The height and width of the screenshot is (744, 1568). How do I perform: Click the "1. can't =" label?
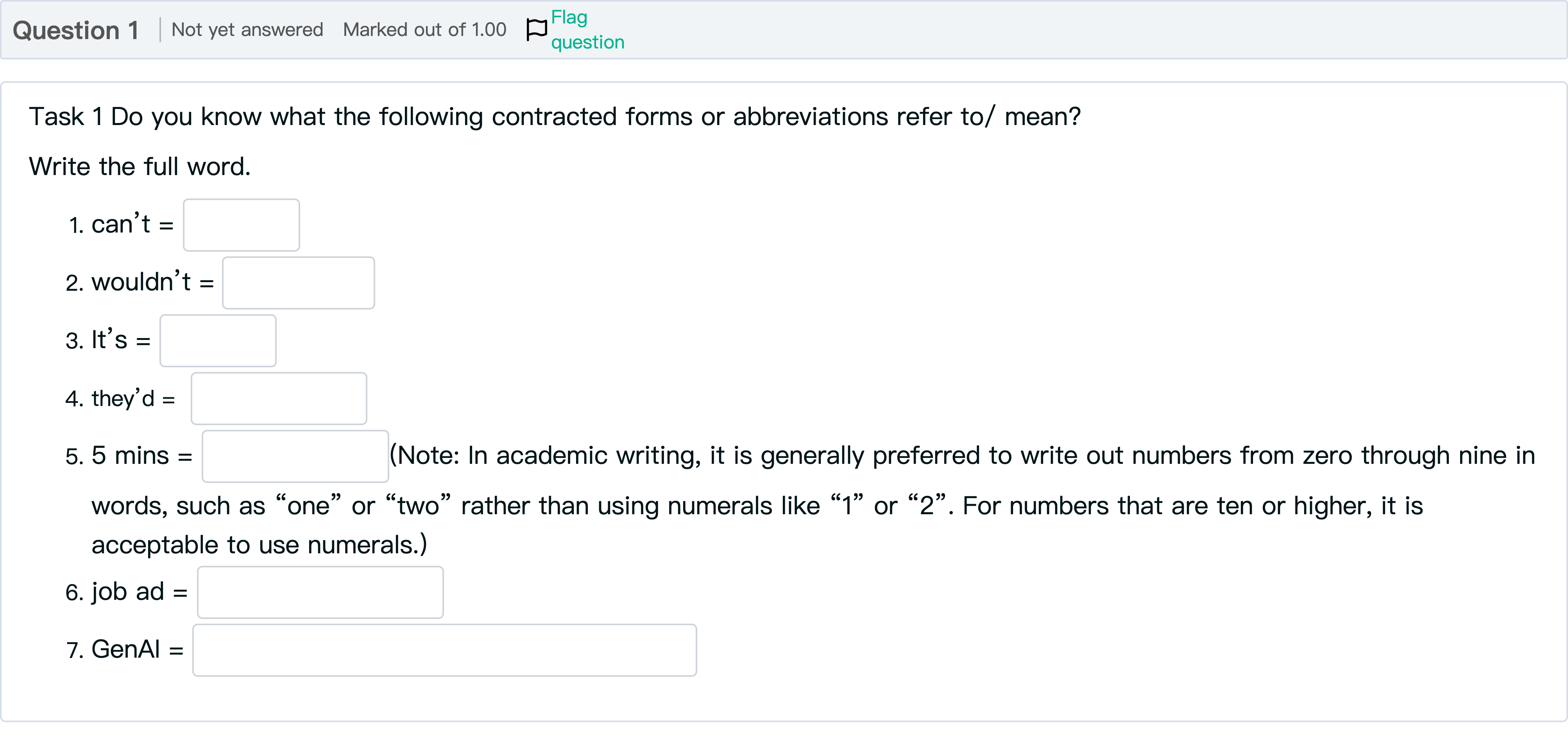pyautogui.click(x=121, y=225)
